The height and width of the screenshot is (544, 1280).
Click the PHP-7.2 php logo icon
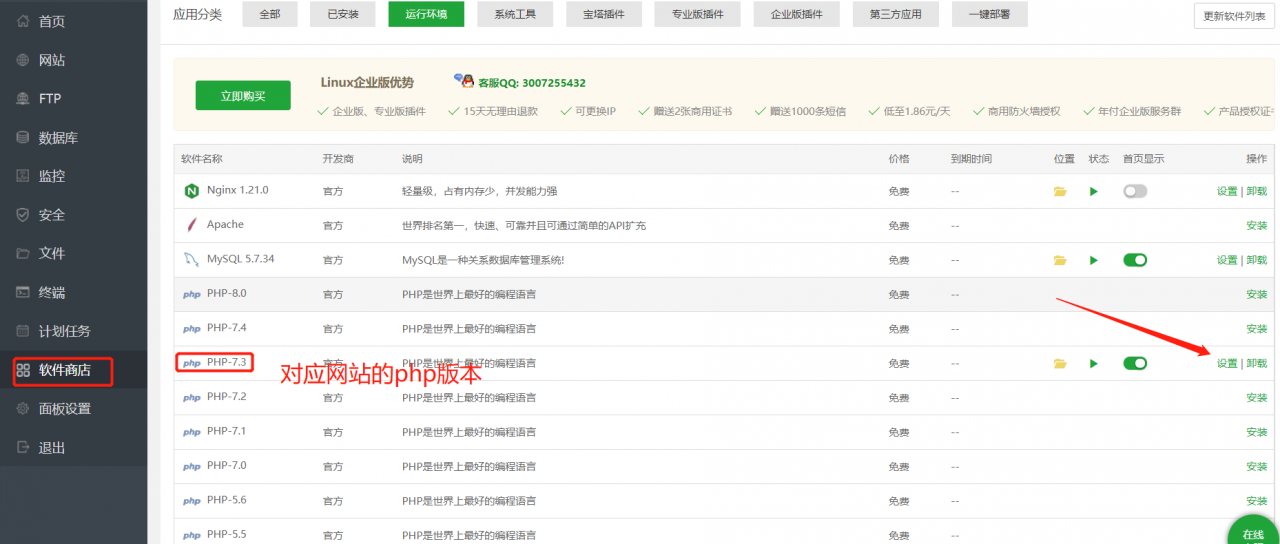pos(191,398)
